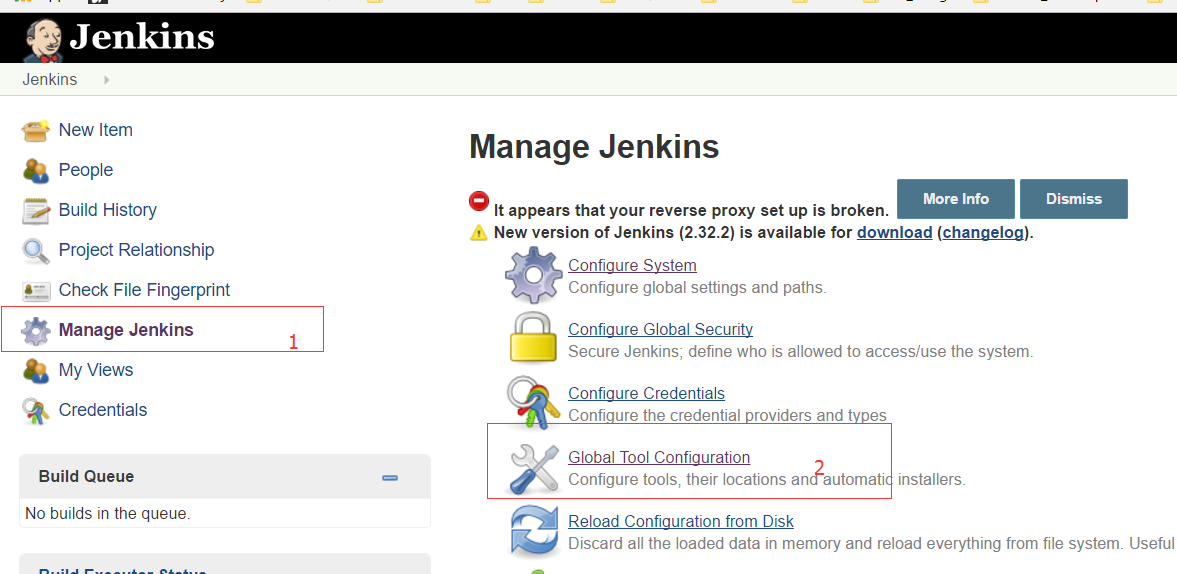Screen dimensions: 1177x574
Task: Open the Configure Global Security link
Action: (x=661, y=329)
